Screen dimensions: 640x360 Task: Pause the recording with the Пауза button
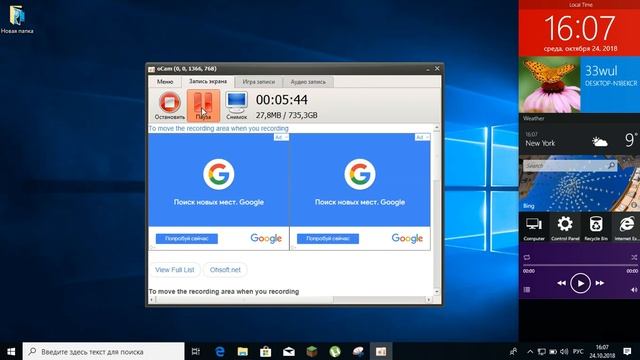[203, 106]
